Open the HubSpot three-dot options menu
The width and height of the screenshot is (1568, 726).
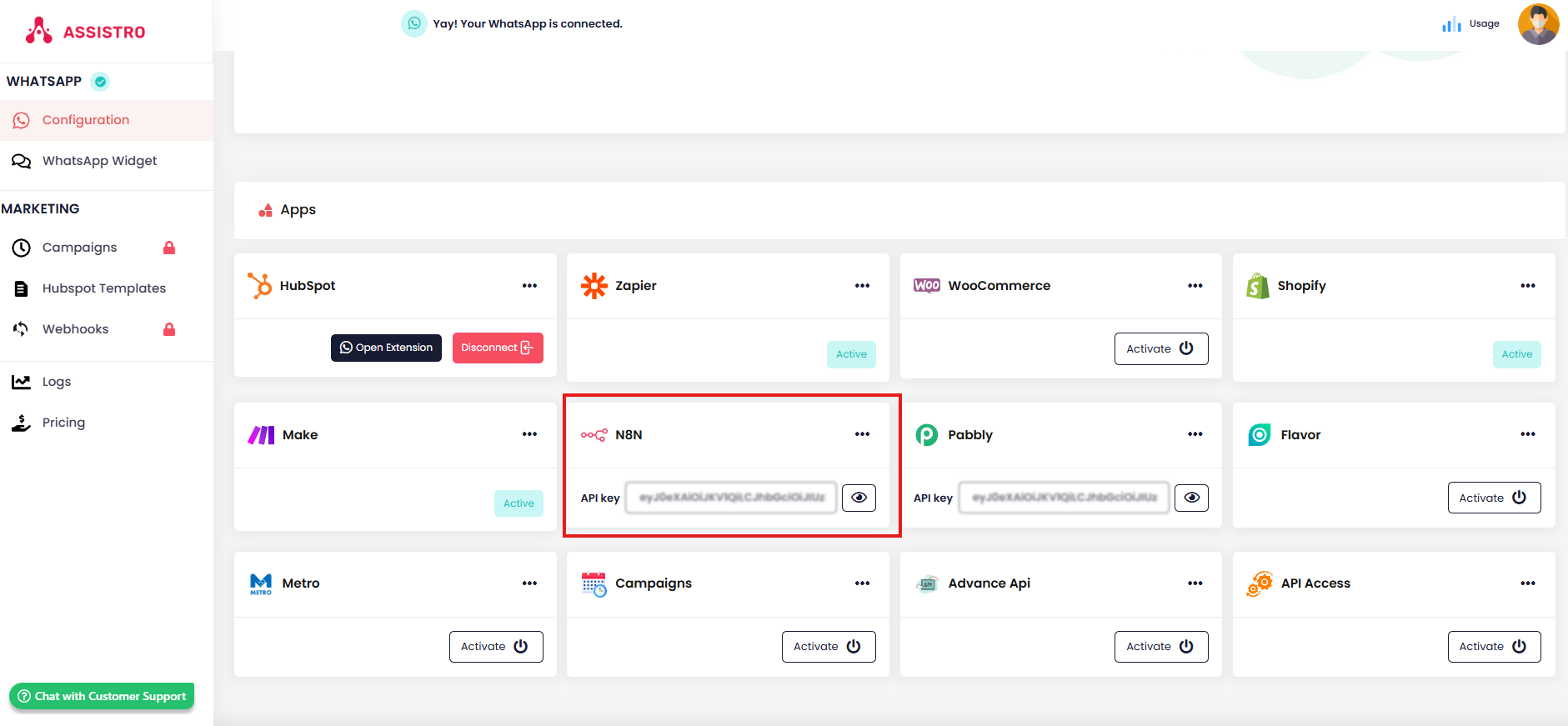529,286
